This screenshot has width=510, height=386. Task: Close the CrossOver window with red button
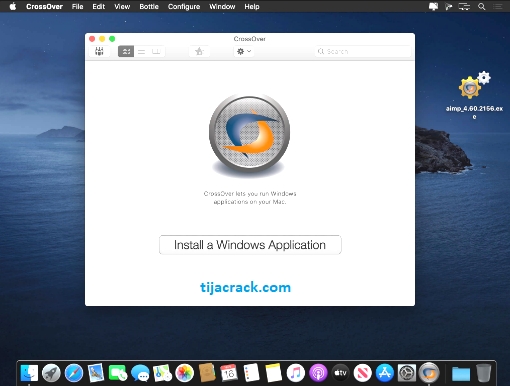(x=92, y=39)
